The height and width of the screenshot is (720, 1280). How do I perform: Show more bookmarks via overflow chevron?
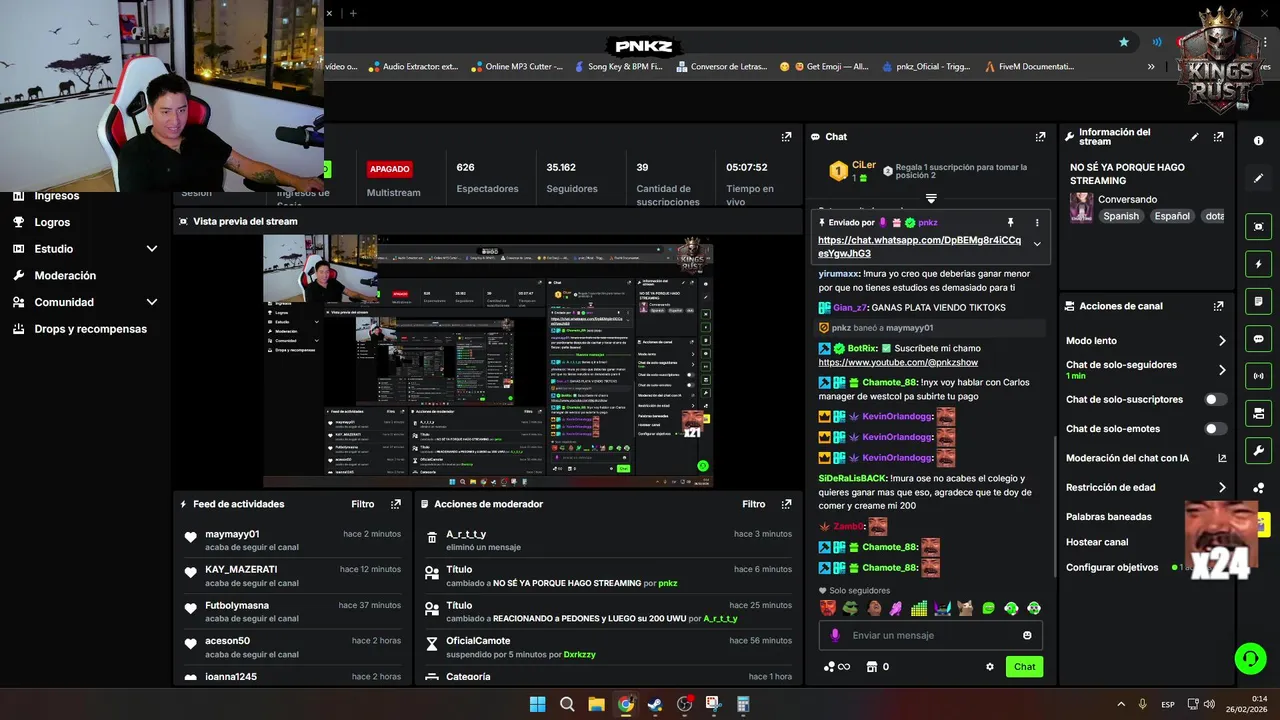point(1151,67)
